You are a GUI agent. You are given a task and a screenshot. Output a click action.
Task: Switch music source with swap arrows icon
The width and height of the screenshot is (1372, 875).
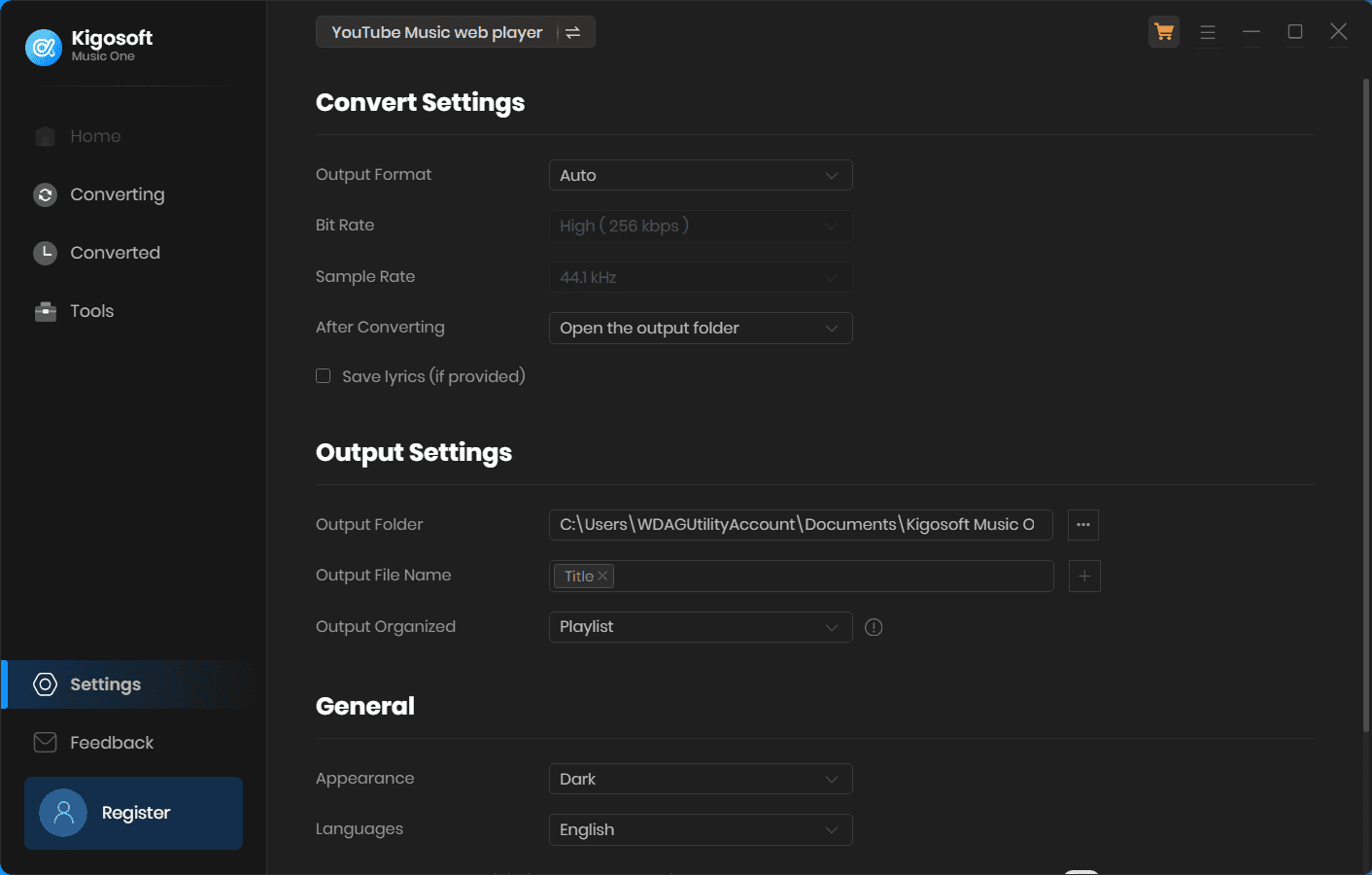[x=573, y=32]
